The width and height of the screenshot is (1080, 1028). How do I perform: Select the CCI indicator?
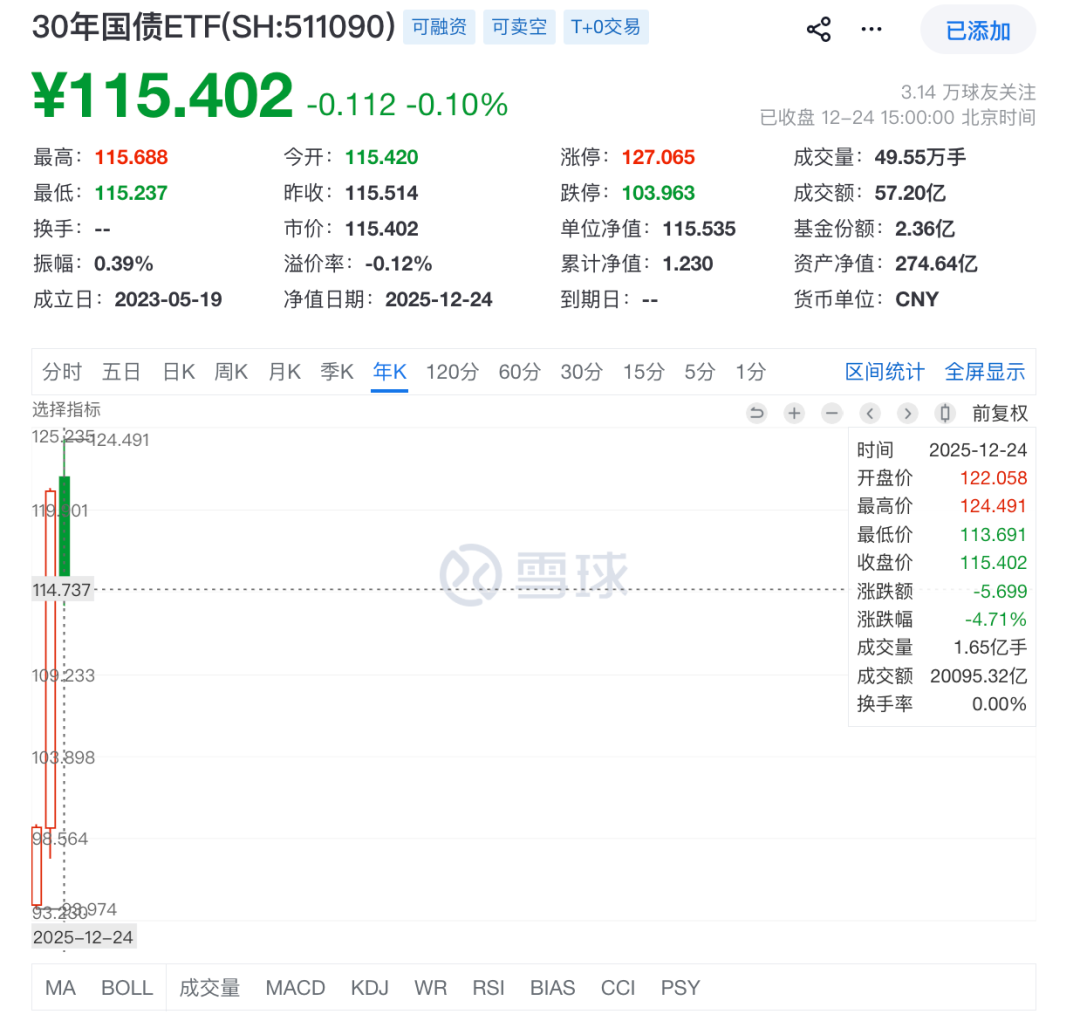point(618,987)
